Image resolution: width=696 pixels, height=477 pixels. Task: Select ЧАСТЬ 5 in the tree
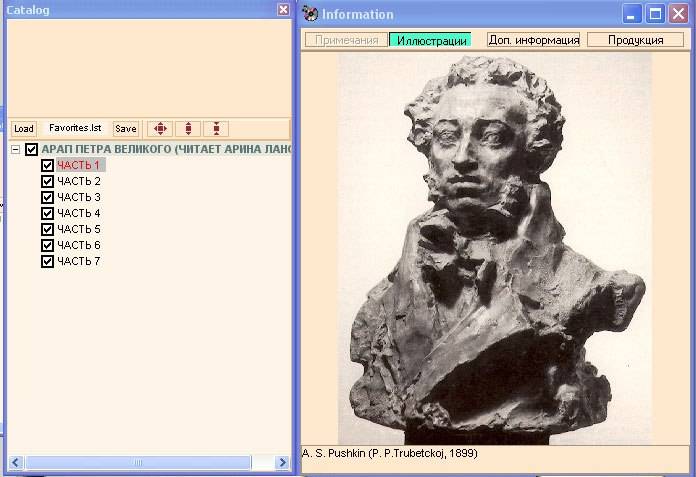tap(79, 229)
